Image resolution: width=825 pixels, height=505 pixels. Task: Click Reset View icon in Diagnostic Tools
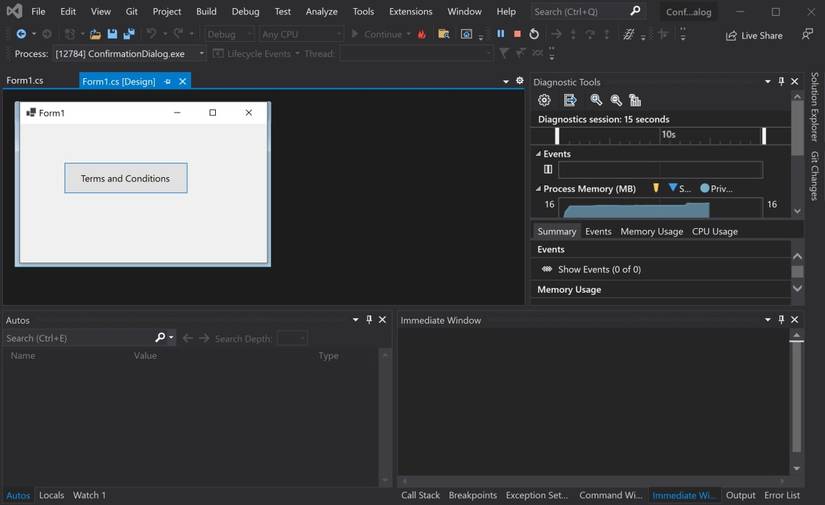pos(635,100)
